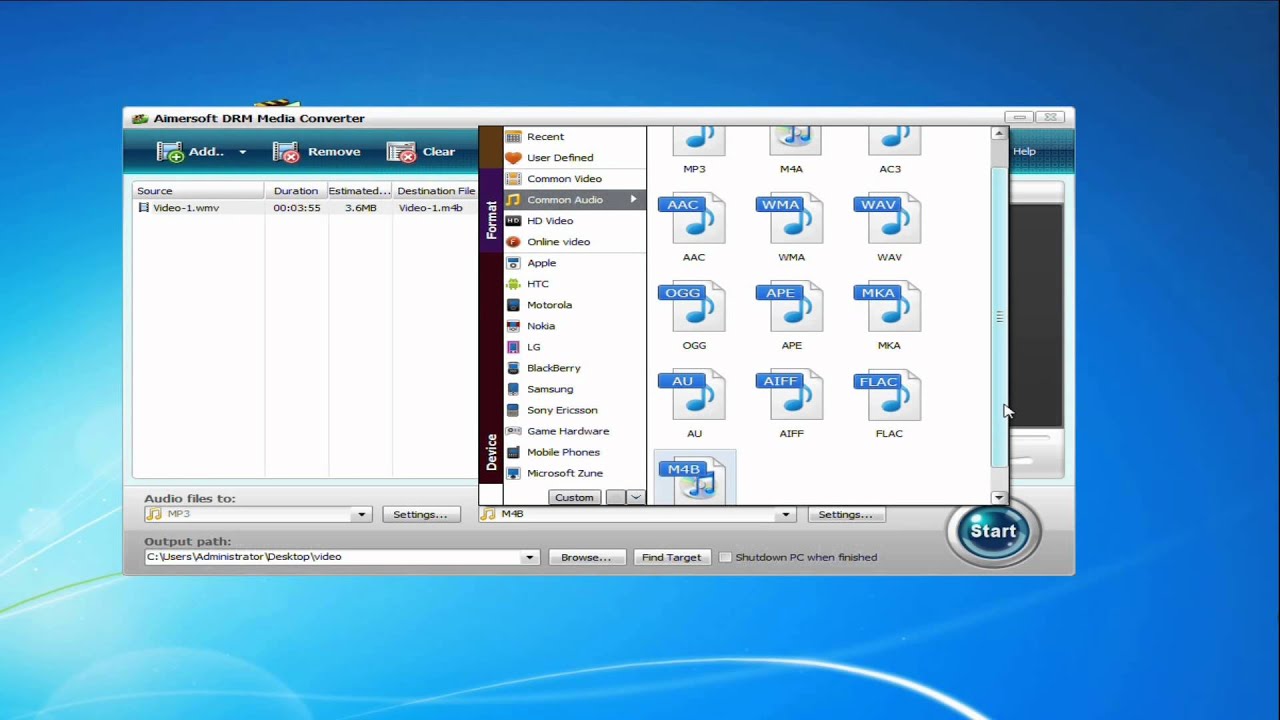Click the format list scroll-up arrow
Viewport: 1280px width, 720px height.
999,133
